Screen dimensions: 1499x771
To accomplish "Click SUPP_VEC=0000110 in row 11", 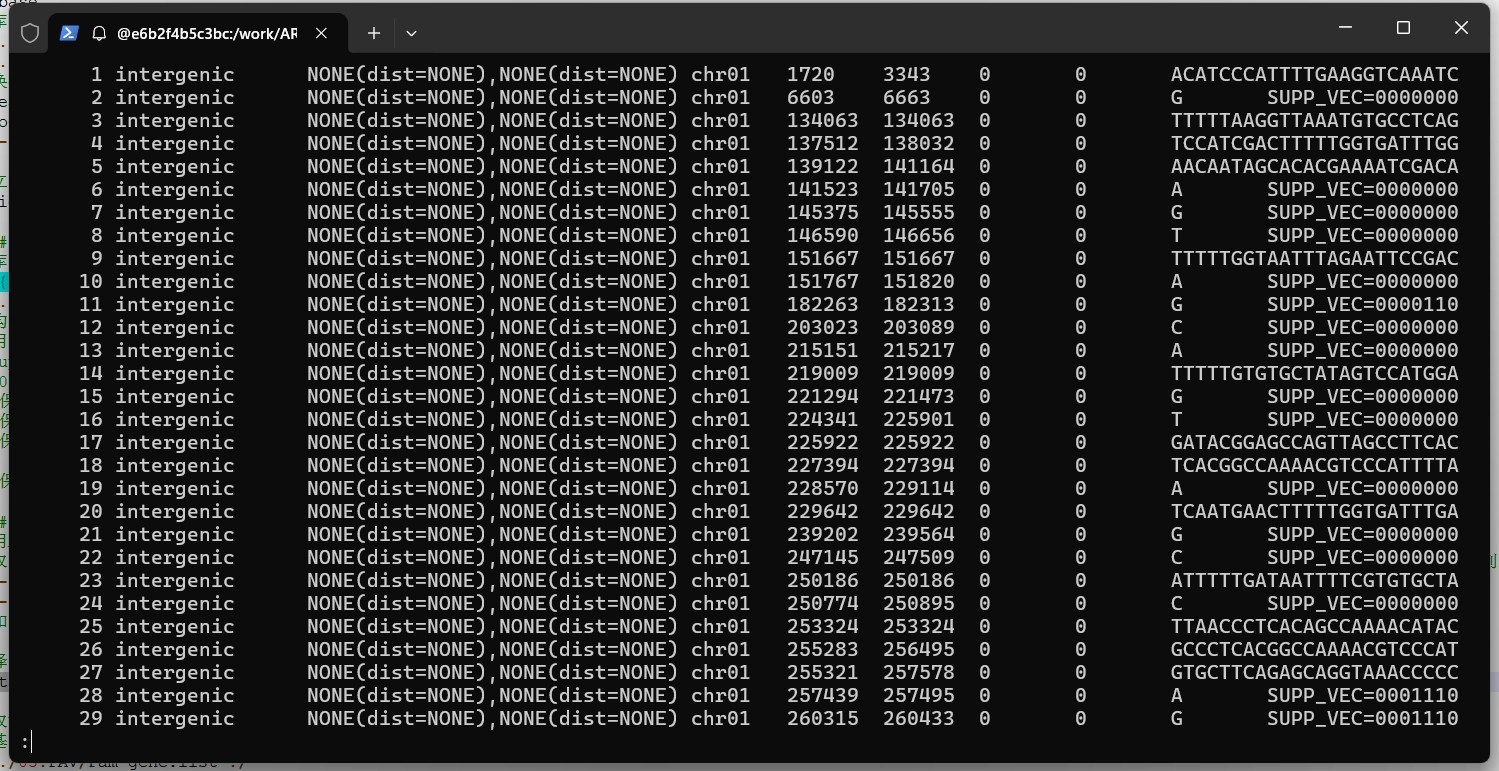I will [1362, 305].
